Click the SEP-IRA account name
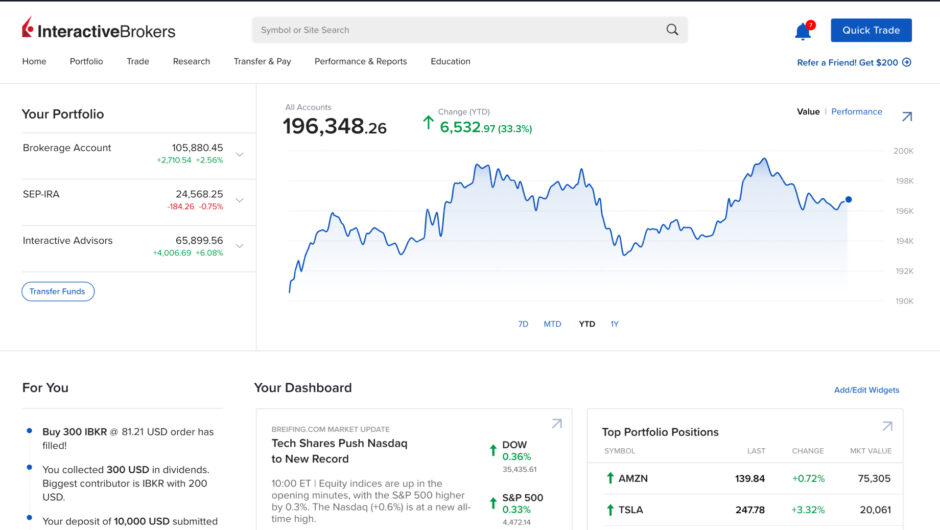940x530 pixels. tap(41, 194)
